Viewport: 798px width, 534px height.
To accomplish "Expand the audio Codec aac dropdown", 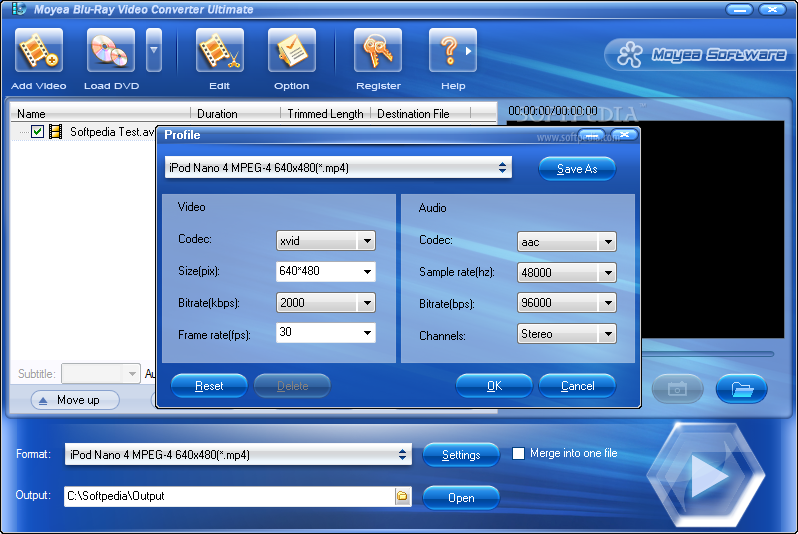I will point(608,242).
